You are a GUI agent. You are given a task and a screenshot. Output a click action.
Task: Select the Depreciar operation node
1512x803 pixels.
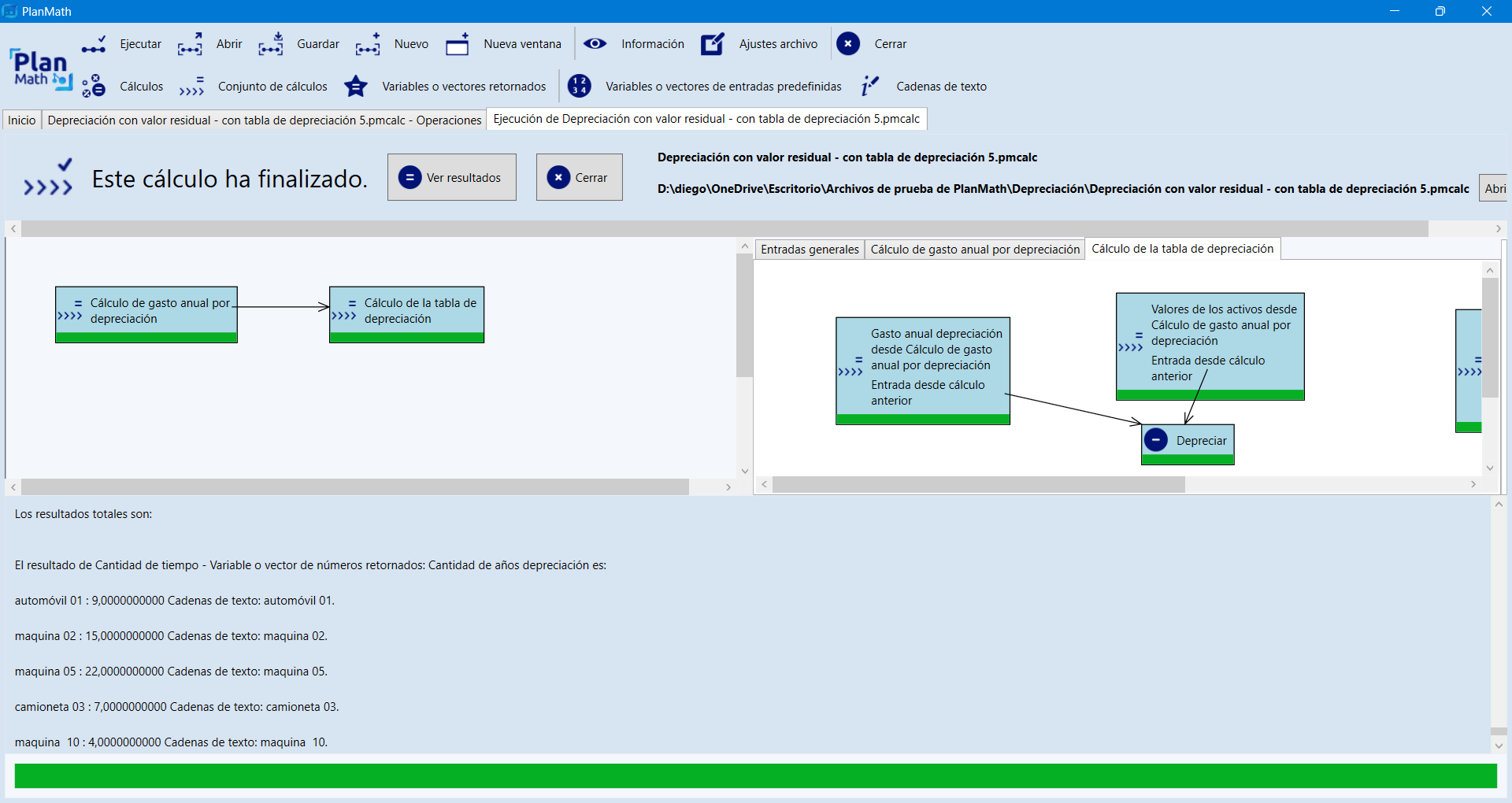point(1188,442)
